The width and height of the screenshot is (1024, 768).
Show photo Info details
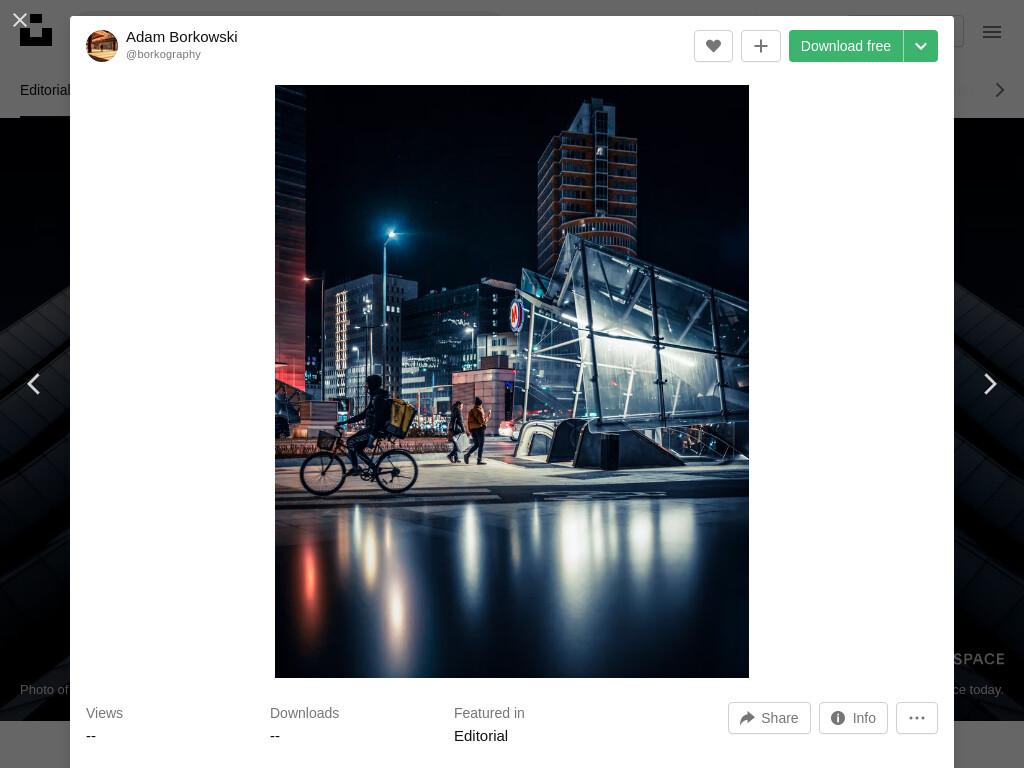(x=853, y=718)
